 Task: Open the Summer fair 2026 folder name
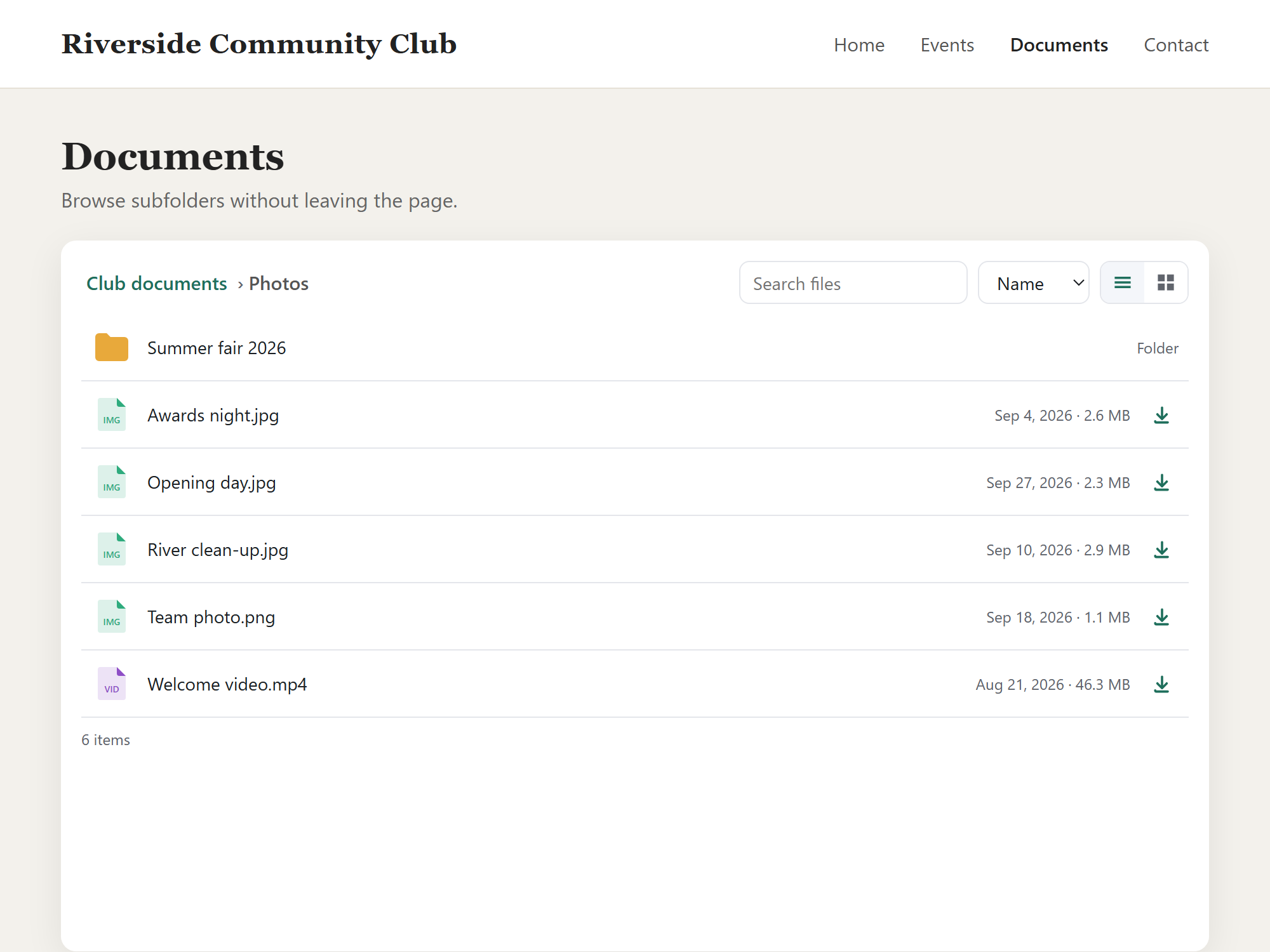(x=217, y=348)
